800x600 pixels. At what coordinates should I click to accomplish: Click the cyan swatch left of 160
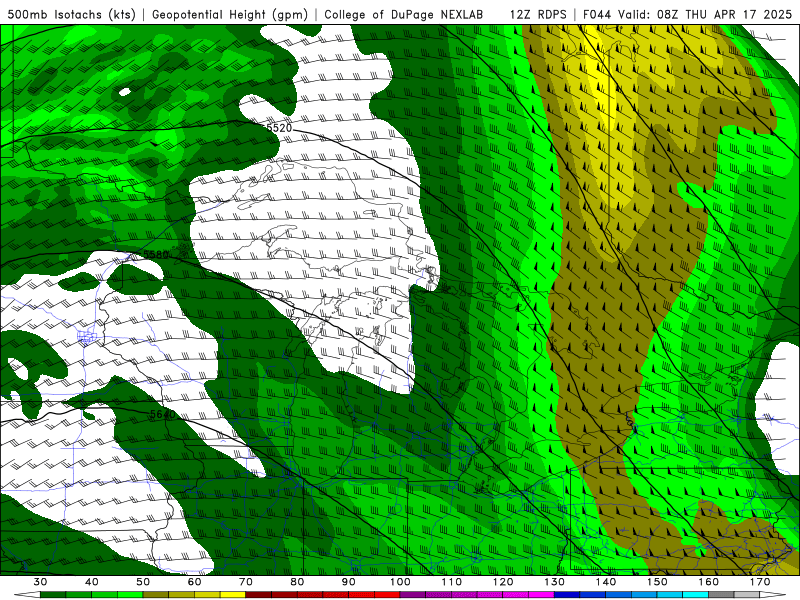pyautogui.click(x=695, y=595)
